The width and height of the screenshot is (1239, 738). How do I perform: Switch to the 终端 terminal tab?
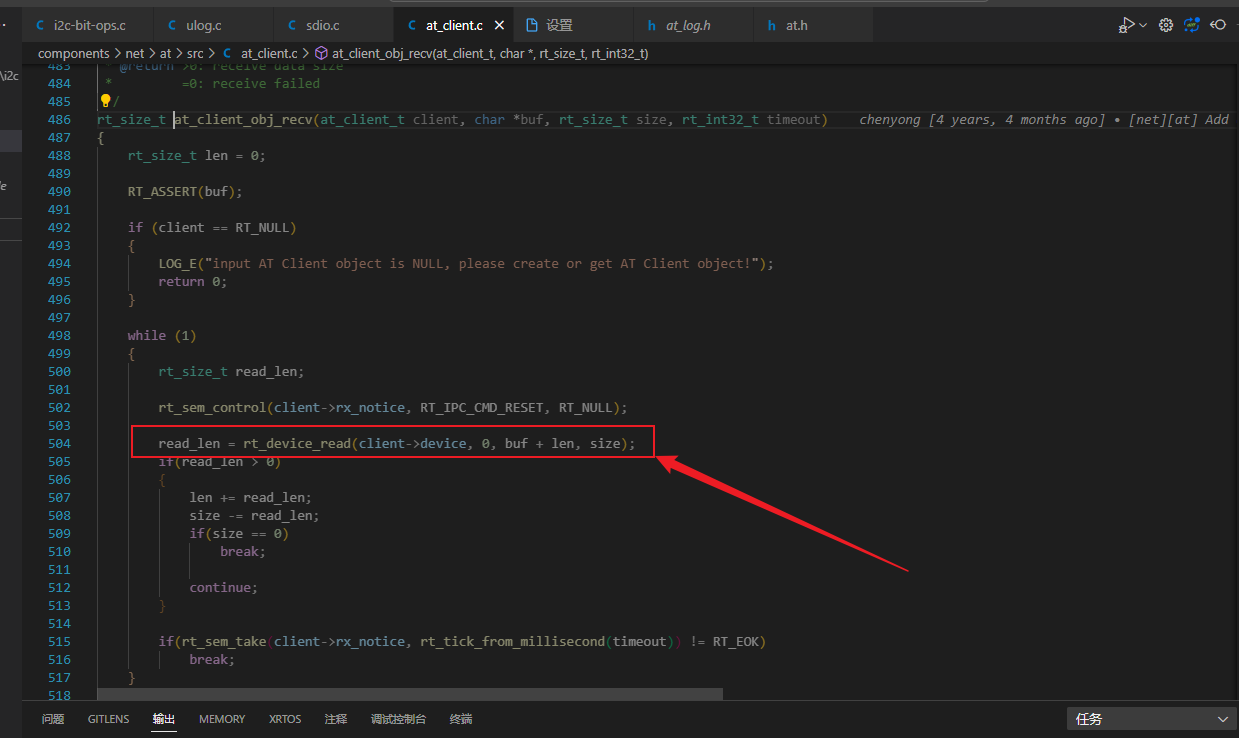(x=461, y=719)
